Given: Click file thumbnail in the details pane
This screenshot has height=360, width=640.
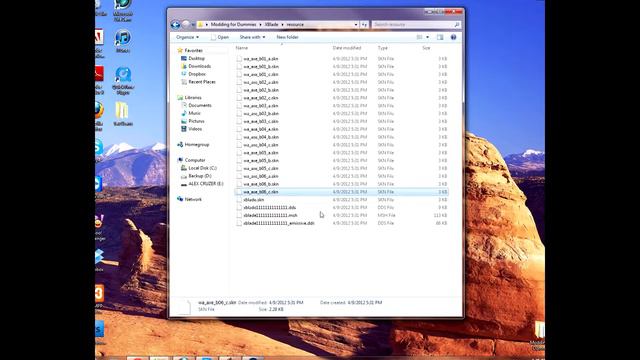Looking at the screenshot, I should pos(184,307).
